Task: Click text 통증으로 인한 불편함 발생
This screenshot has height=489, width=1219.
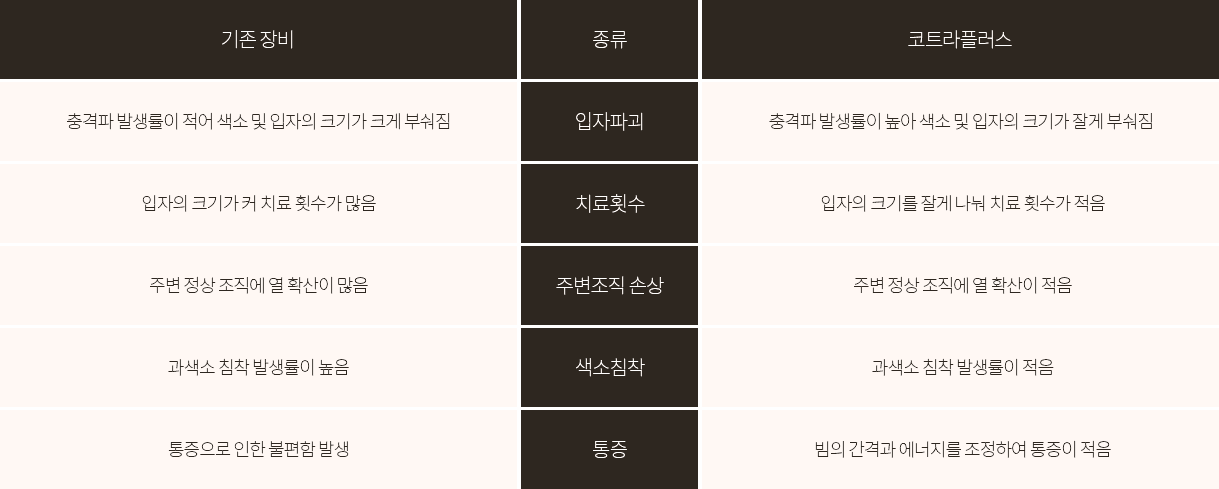Action: coord(258,449)
